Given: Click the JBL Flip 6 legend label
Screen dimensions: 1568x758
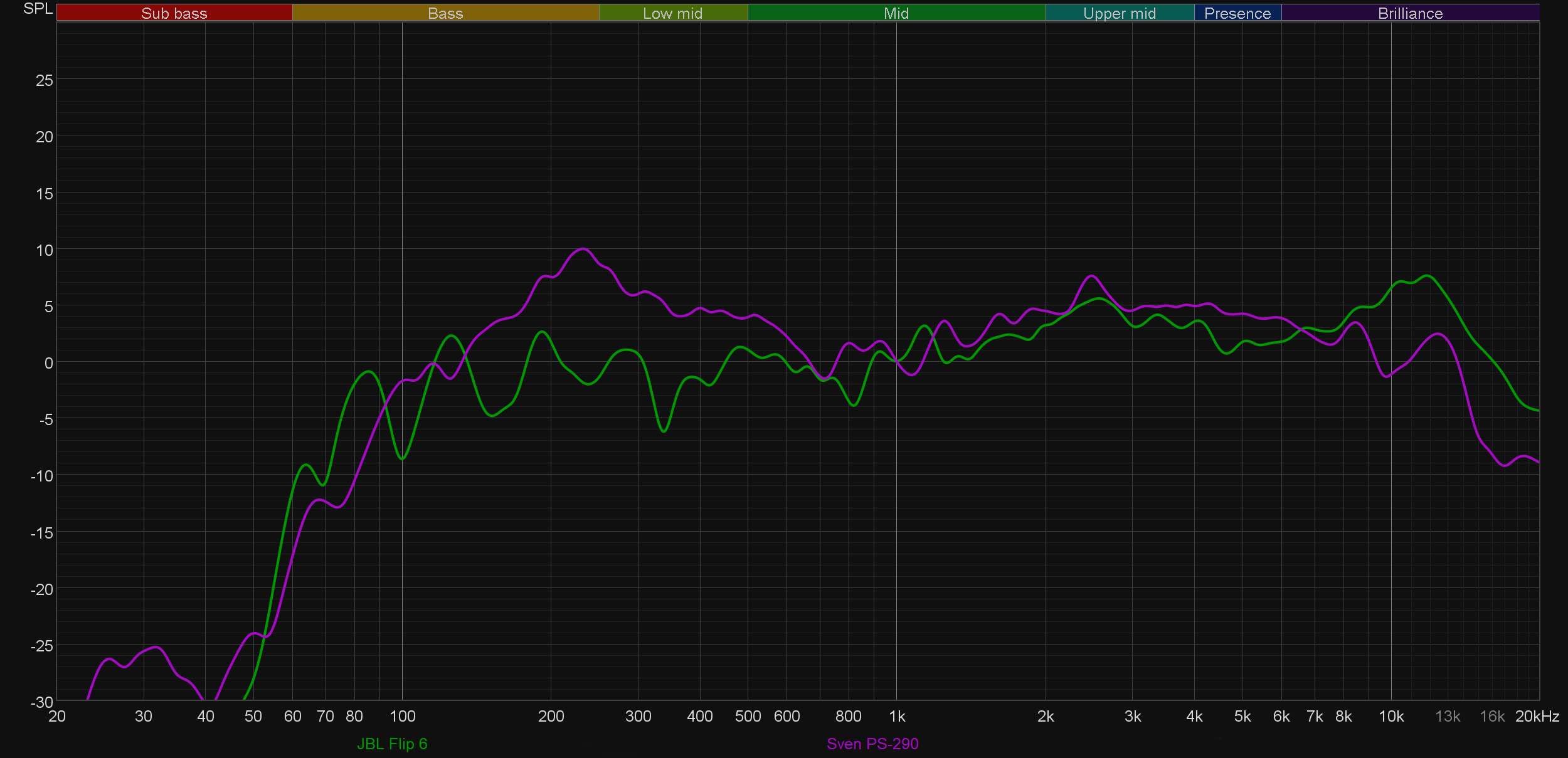Looking at the screenshot, I should pyautogui.click(x=392, y=744).
